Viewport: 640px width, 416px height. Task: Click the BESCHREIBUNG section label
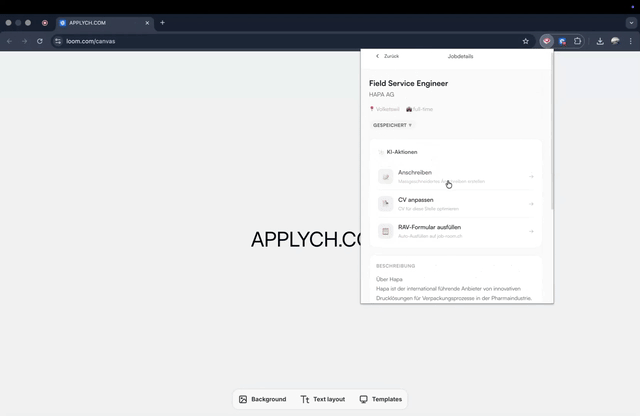click(x=396, y=266)
